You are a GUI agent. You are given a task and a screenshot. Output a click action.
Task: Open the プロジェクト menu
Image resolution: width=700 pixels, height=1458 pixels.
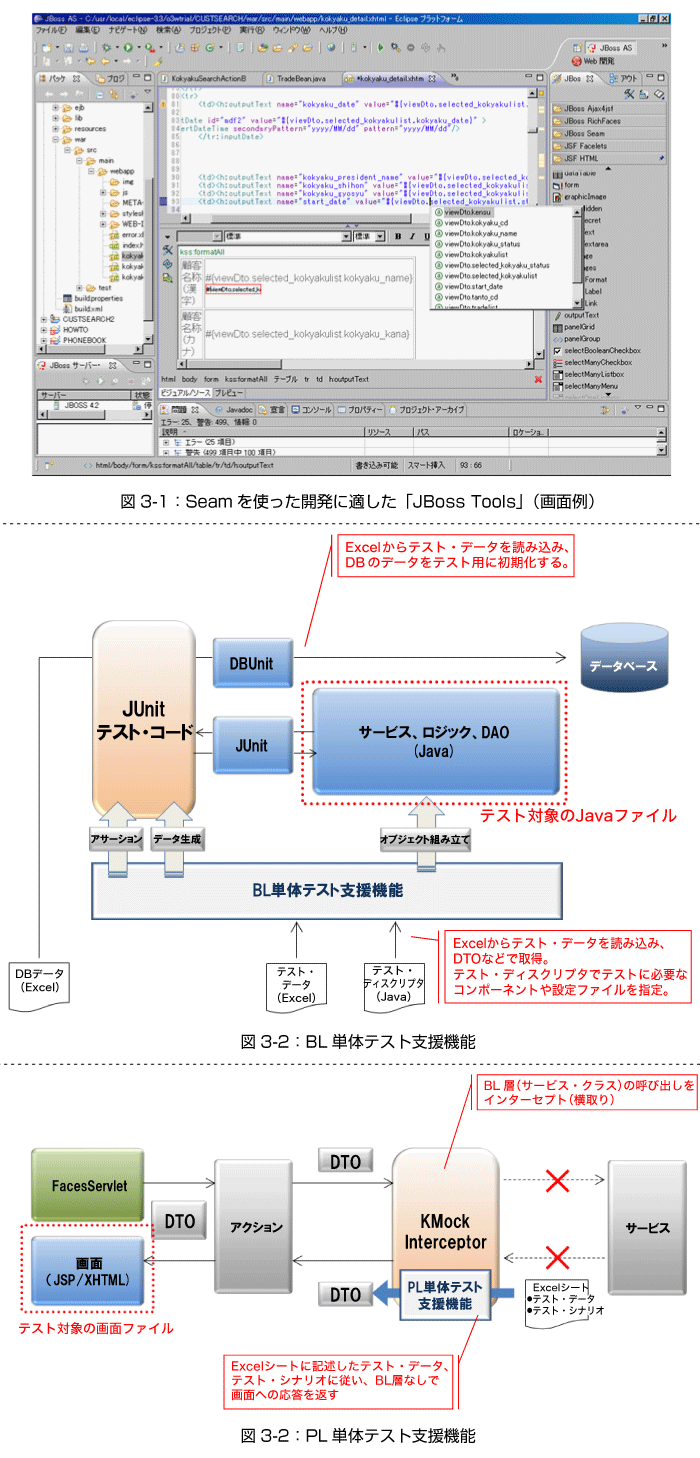209,31
